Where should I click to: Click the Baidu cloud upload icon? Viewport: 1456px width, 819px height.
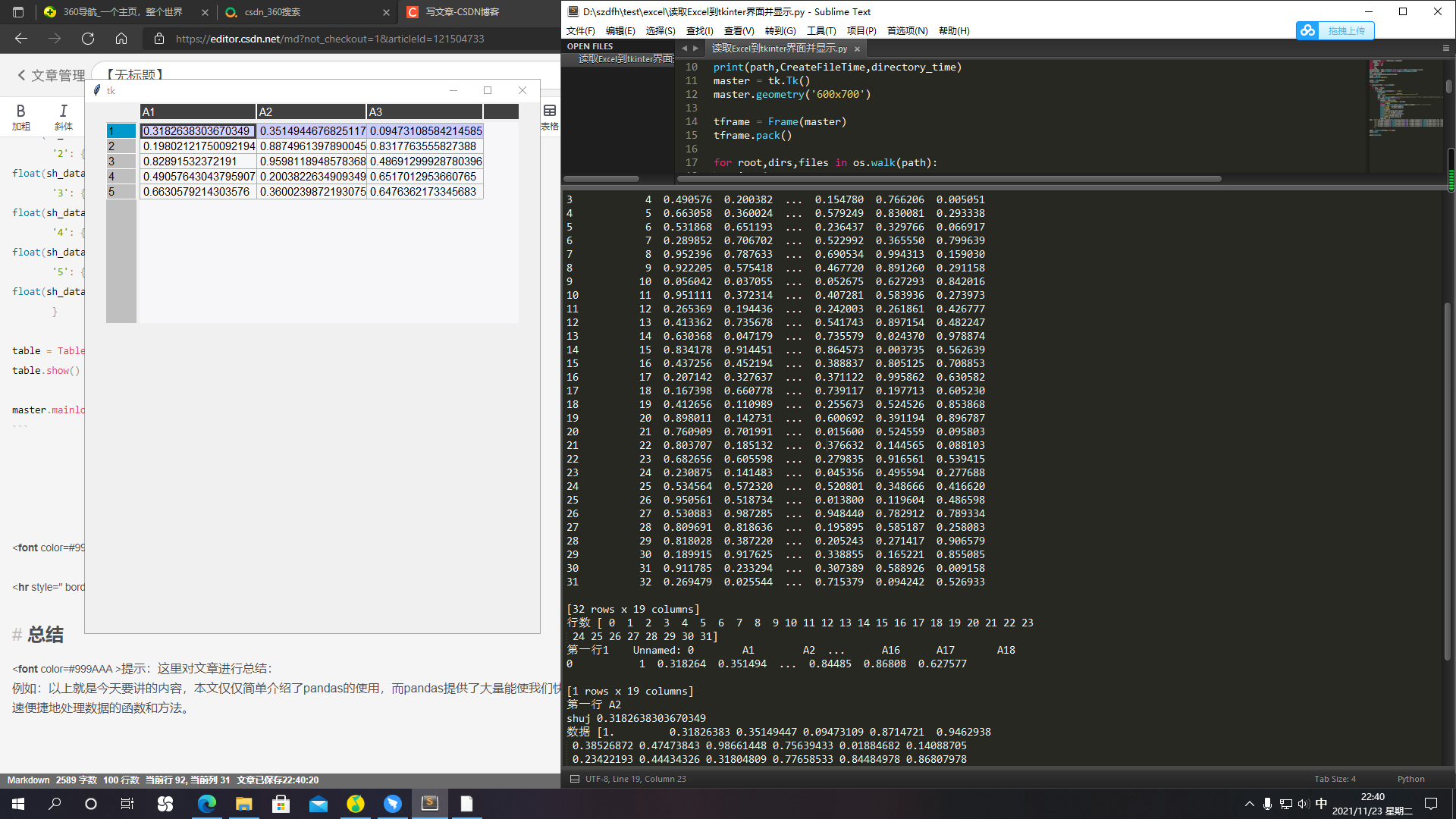pyautogui.click(x=1307, y=30)
